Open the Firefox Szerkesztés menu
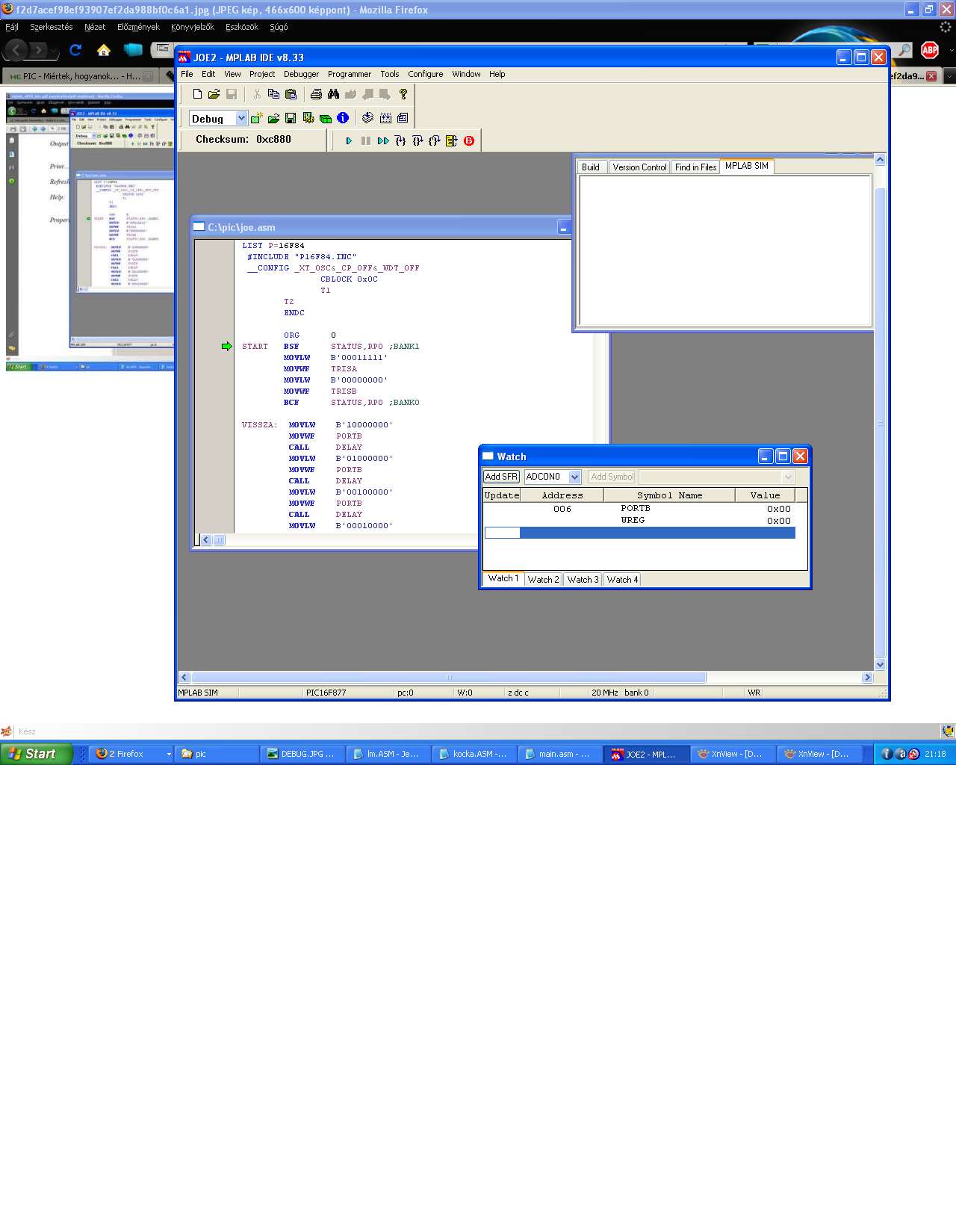The image size is (956, 1232). pyautogui.click(x=52, y=27)
